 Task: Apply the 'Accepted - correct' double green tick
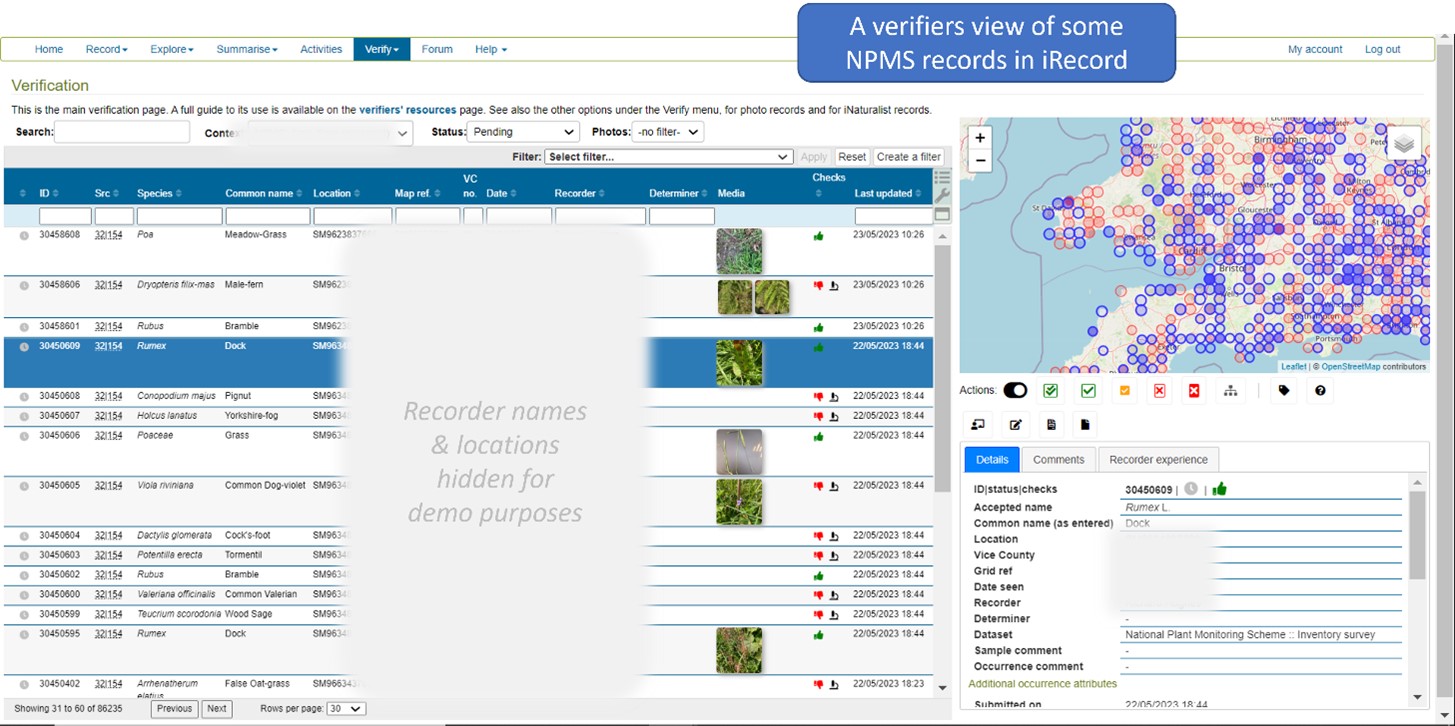pos(1051,390)
